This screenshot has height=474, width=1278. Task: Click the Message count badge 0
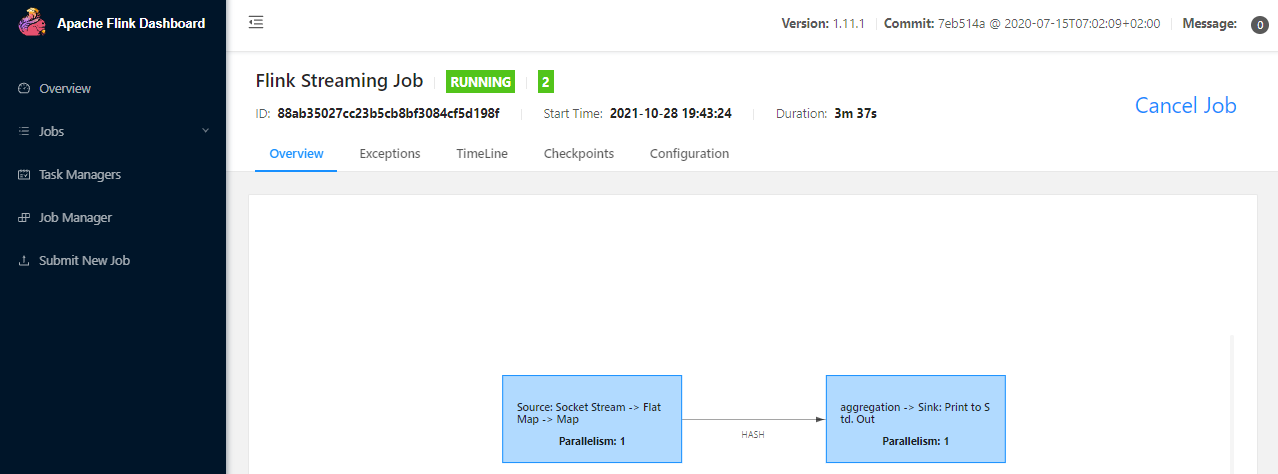(x=1260, y=25)
